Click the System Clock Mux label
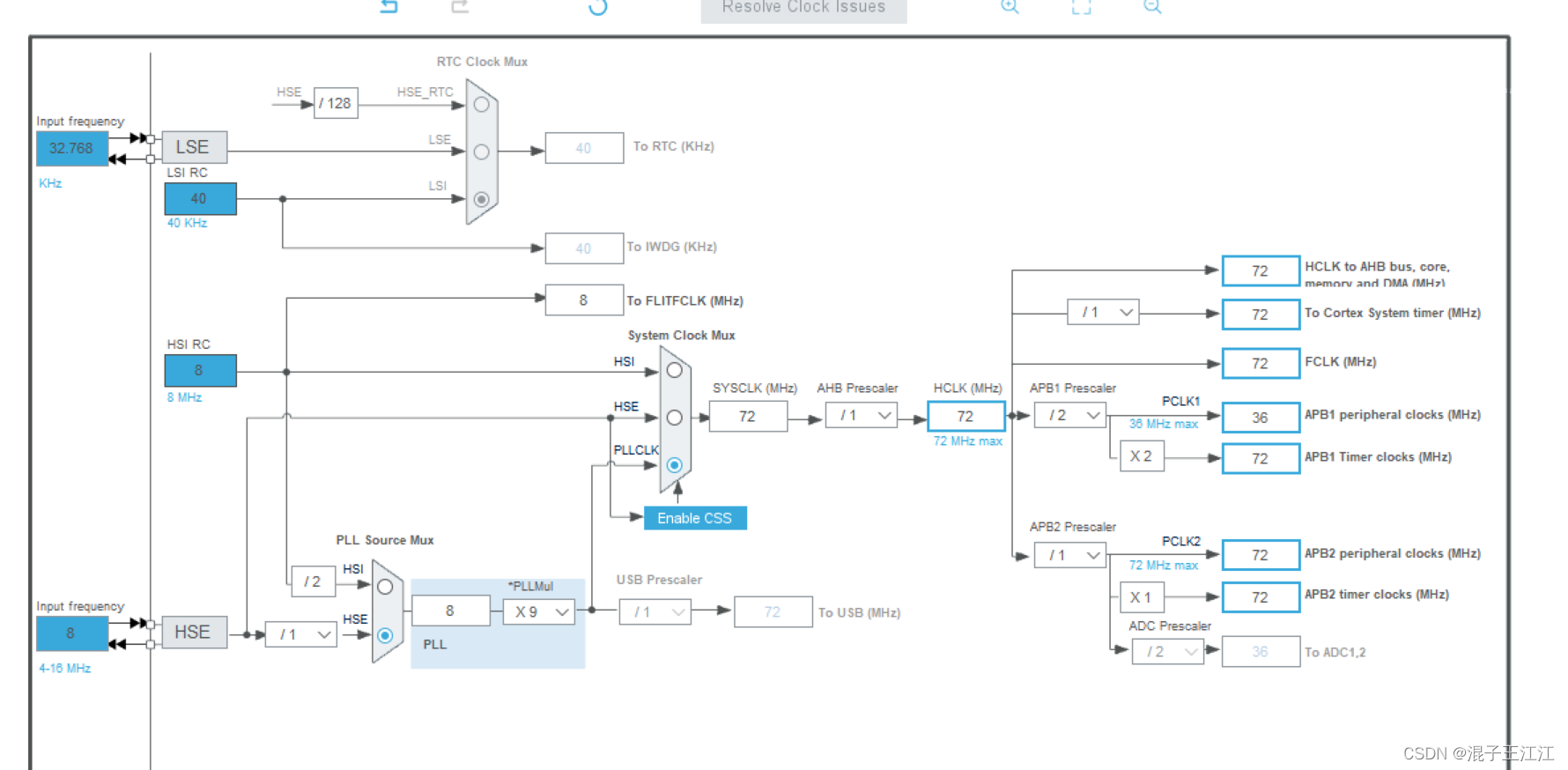 681,335
